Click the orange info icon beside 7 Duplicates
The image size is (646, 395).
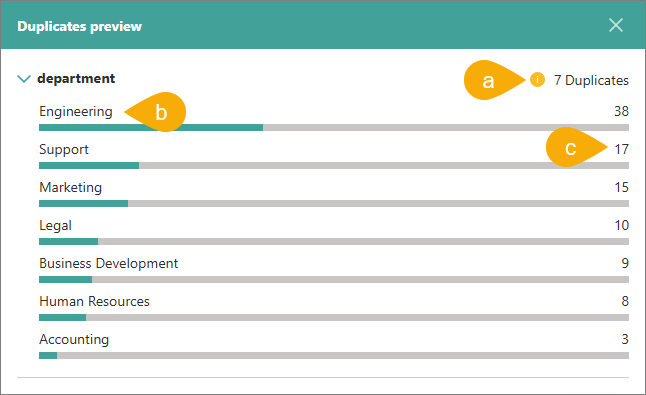[x=537, y=79]
